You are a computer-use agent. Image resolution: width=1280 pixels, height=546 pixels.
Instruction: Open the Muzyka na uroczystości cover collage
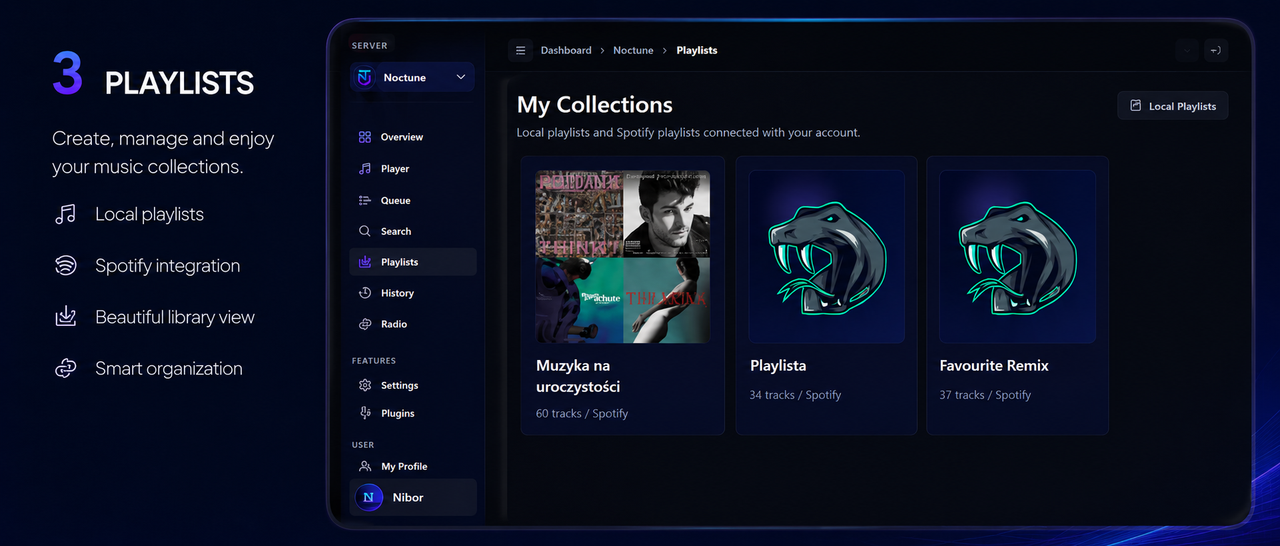click(x=623, y=256)
